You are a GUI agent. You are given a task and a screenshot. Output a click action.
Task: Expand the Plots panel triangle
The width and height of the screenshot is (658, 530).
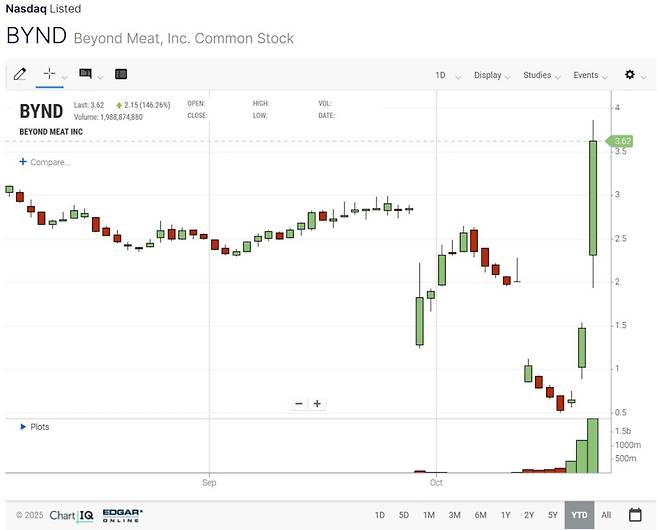point(23,427)
